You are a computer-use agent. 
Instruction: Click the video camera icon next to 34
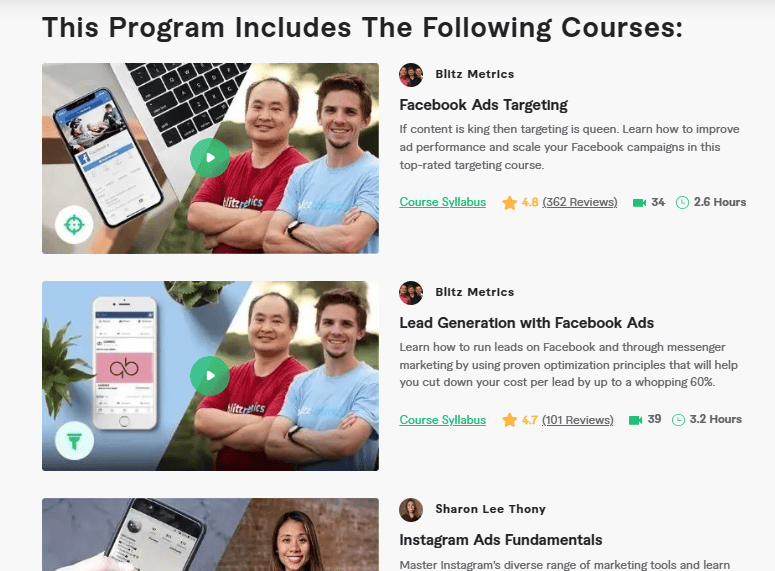(x=640, y=203)
